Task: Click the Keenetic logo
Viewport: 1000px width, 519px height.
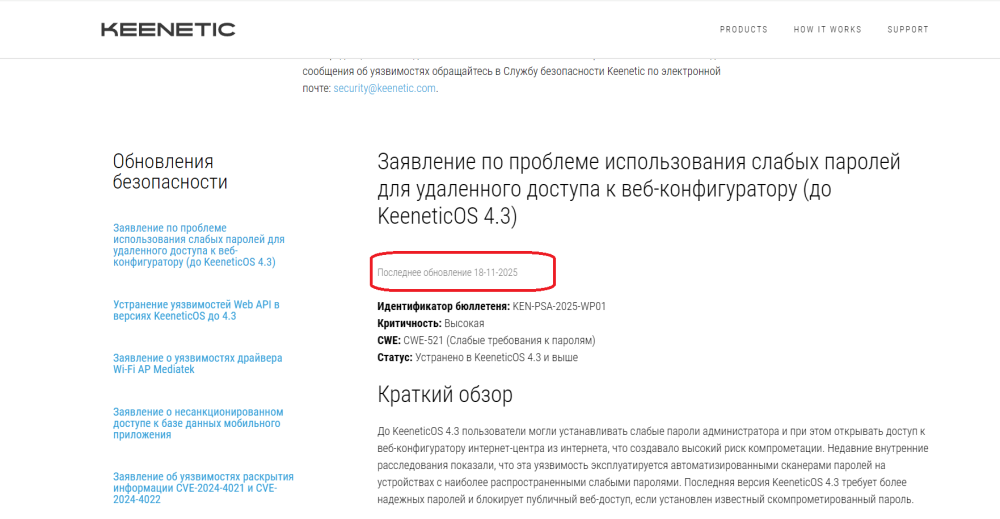Action: (168, 29)
